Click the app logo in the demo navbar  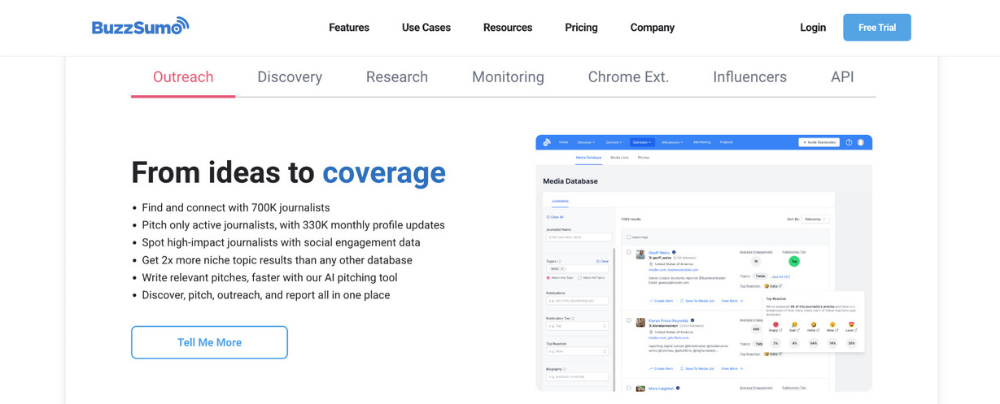tap(547, 142)
